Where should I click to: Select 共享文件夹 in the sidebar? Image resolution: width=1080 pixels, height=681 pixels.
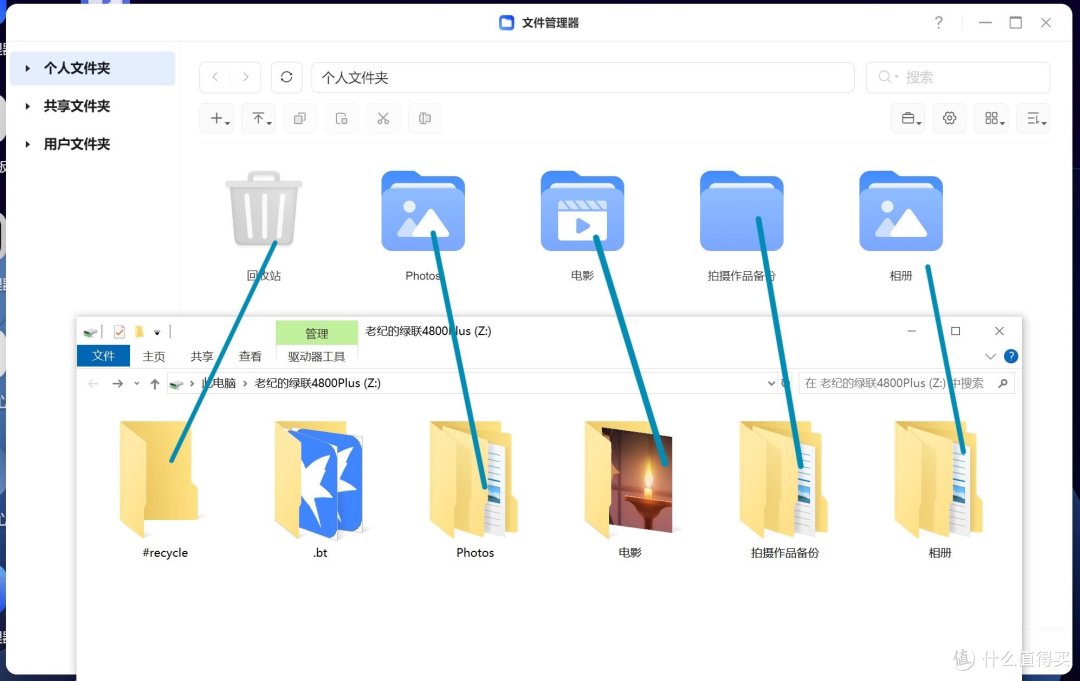[76, 106]
